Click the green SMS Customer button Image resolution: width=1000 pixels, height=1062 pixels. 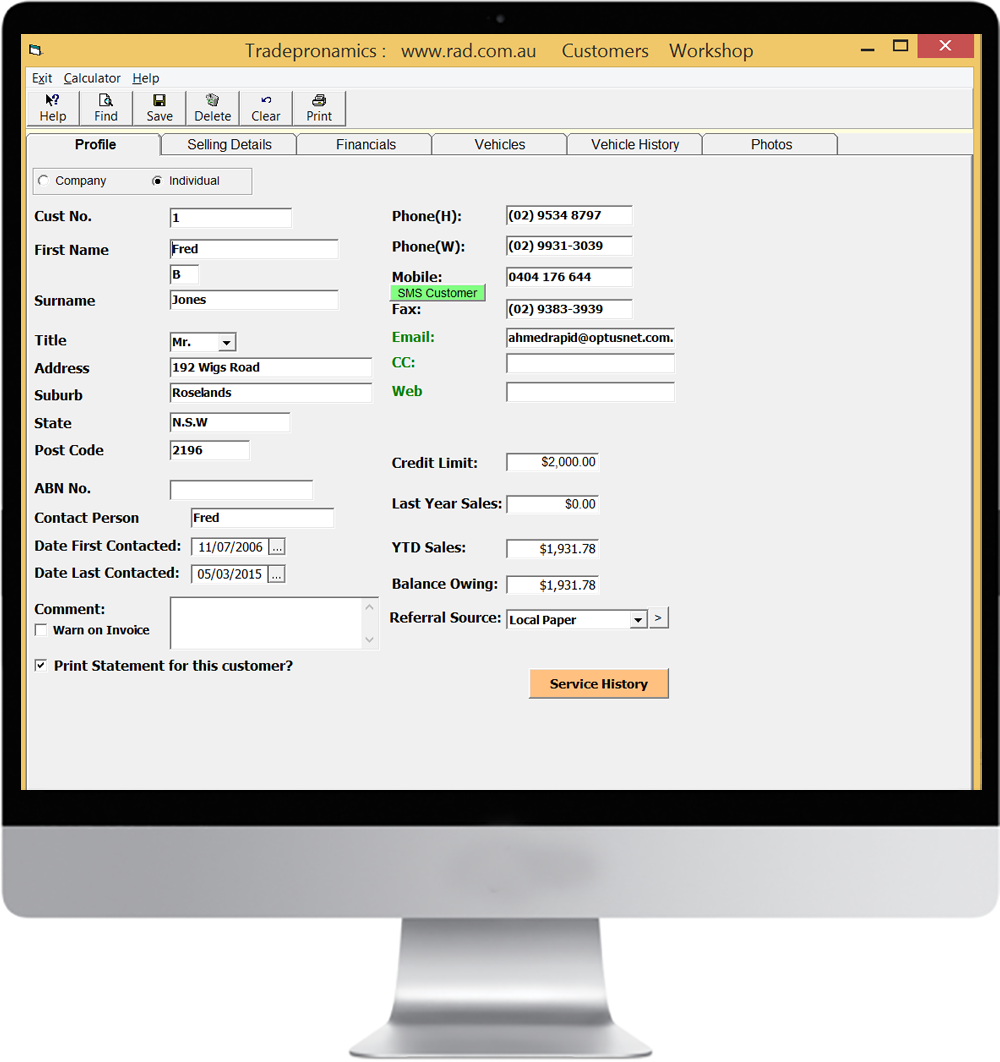click(438, 293)
